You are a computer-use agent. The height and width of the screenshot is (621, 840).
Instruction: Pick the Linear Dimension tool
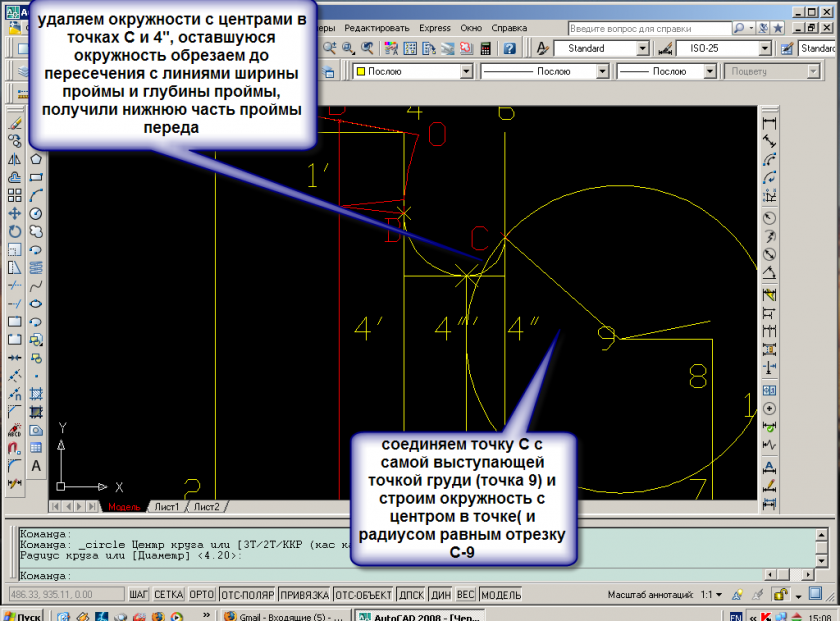tap(769, 124)
